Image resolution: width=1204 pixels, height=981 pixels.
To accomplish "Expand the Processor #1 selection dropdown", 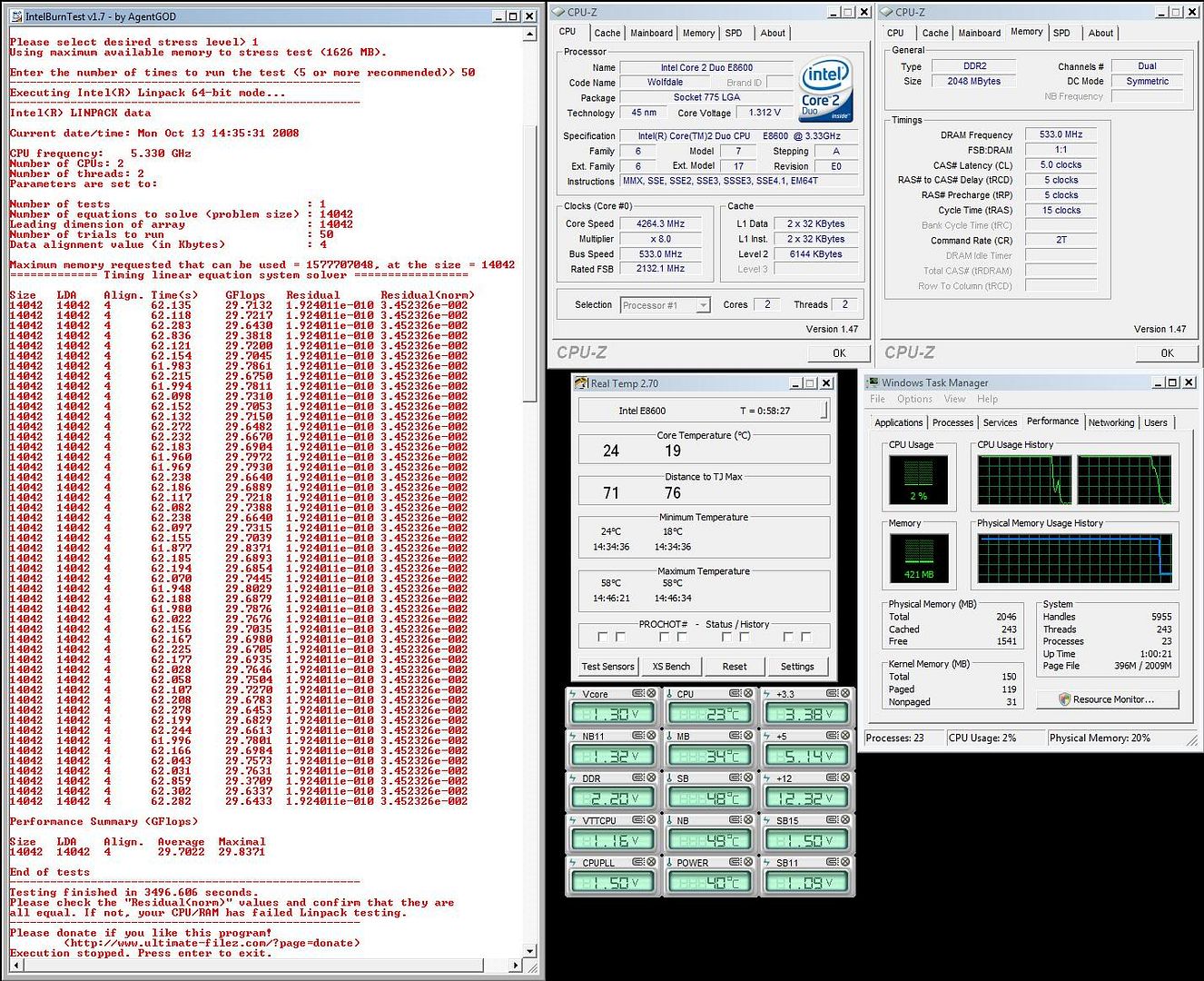I will coord(703,306).
